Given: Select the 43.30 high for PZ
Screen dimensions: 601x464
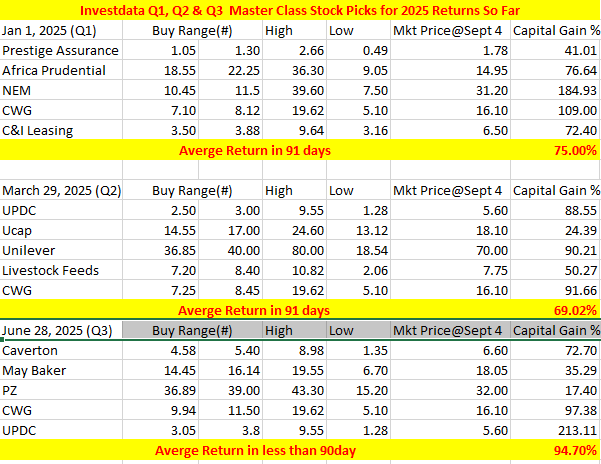Looking at the screenshot, I should (294, 390).
